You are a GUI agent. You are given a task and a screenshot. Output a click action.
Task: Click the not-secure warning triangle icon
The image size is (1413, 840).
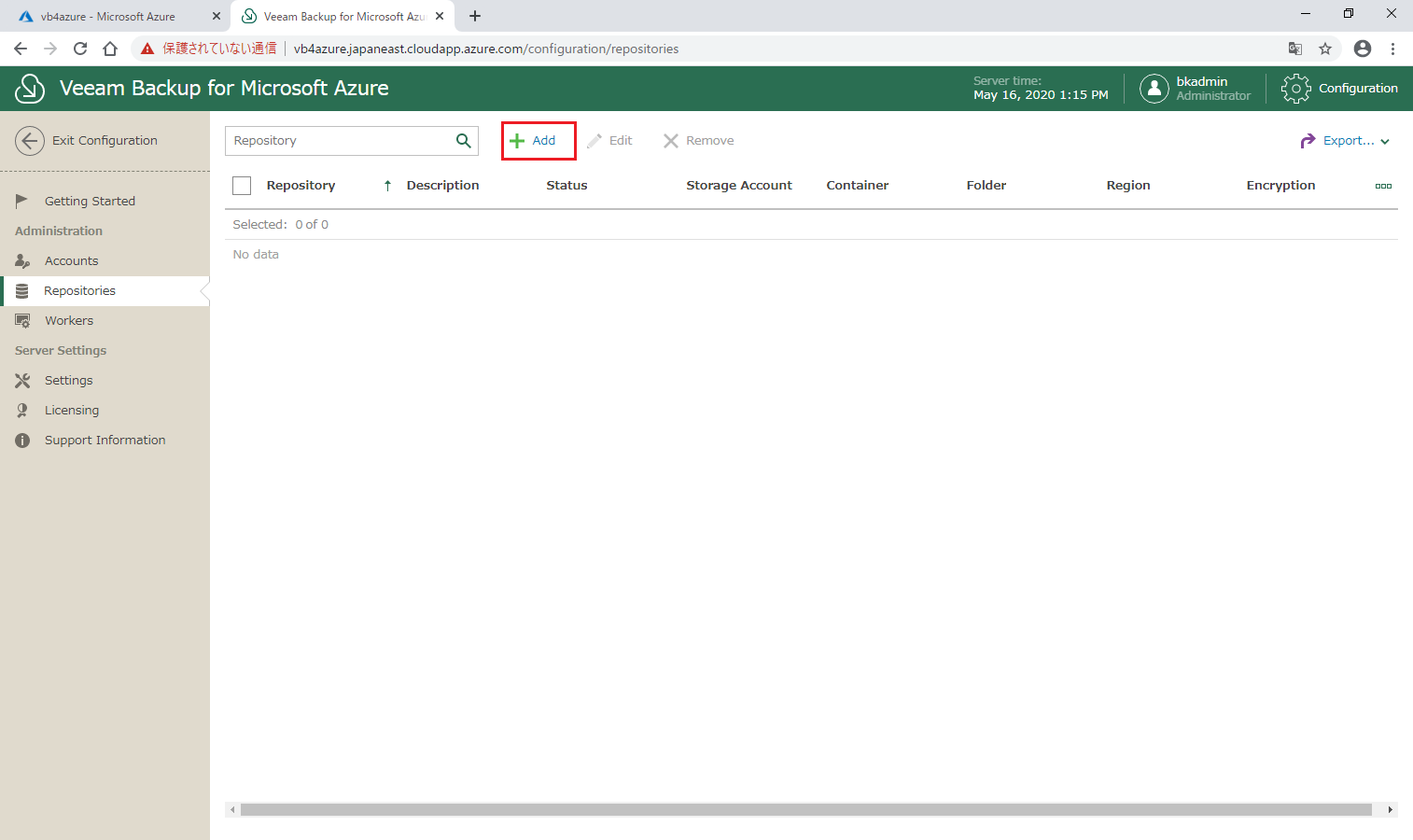[x=147, y=49]
